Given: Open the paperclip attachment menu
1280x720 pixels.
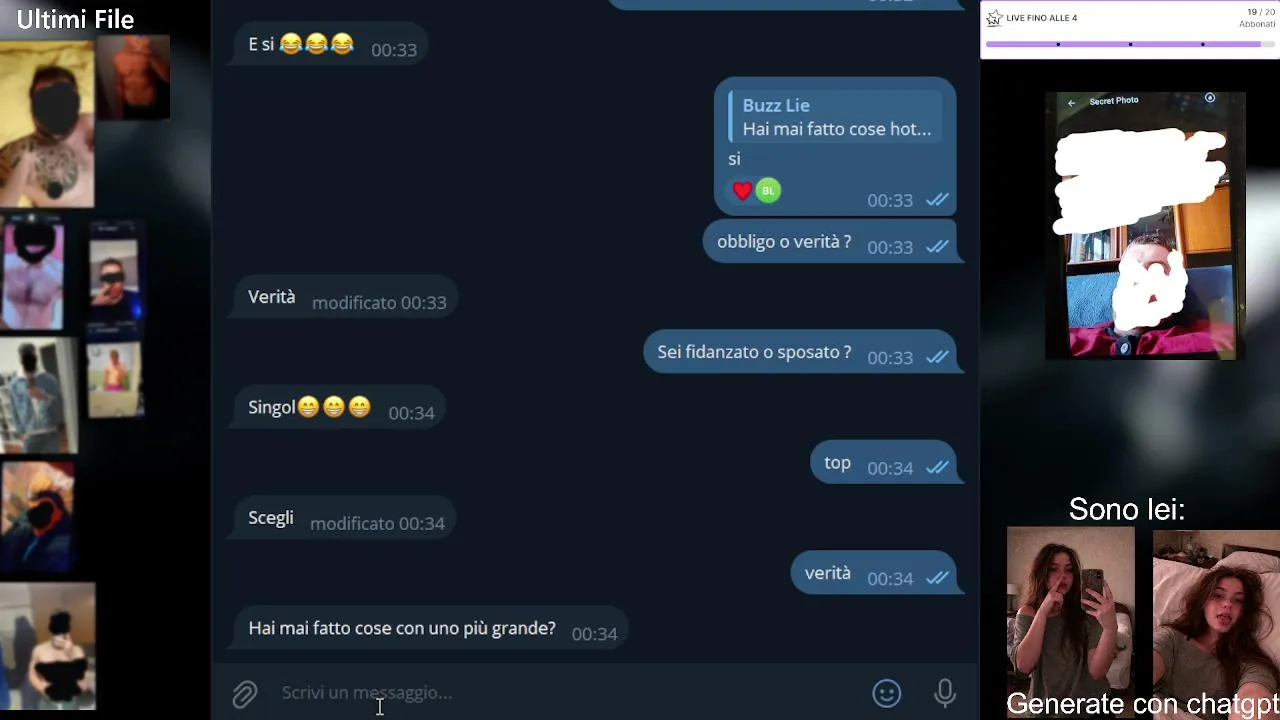Looking at the screenshot, I should coord(245,694).
